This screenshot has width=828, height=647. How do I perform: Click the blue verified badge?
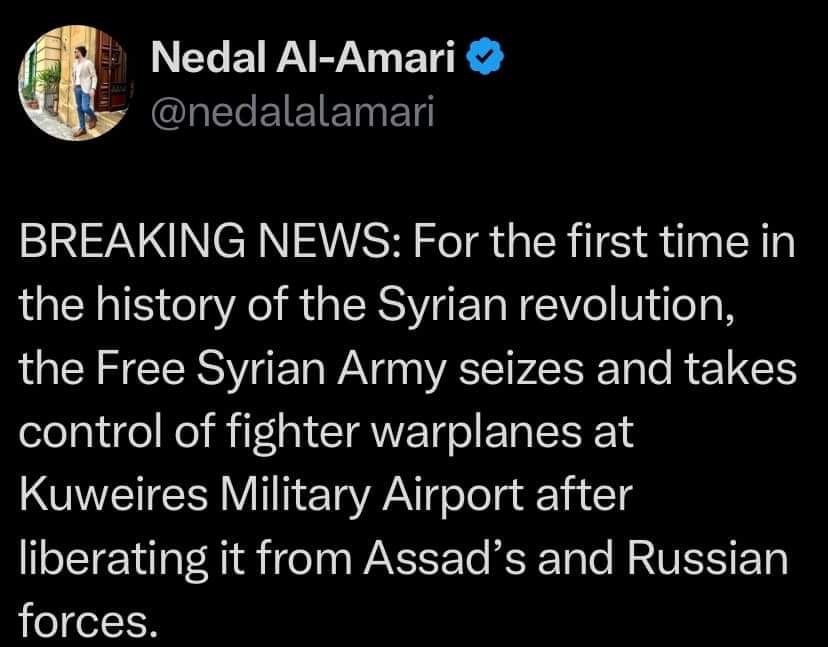486,55
